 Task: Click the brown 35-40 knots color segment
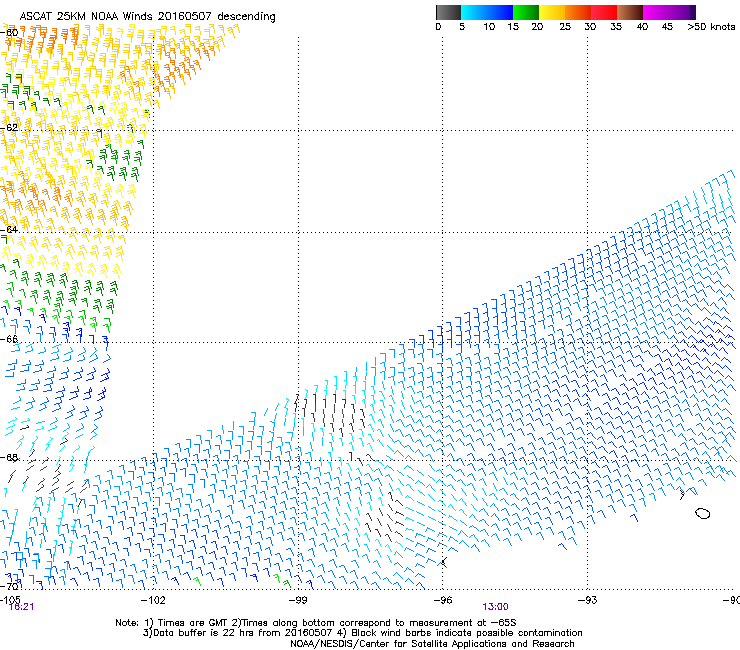click(x=630, y=12)
